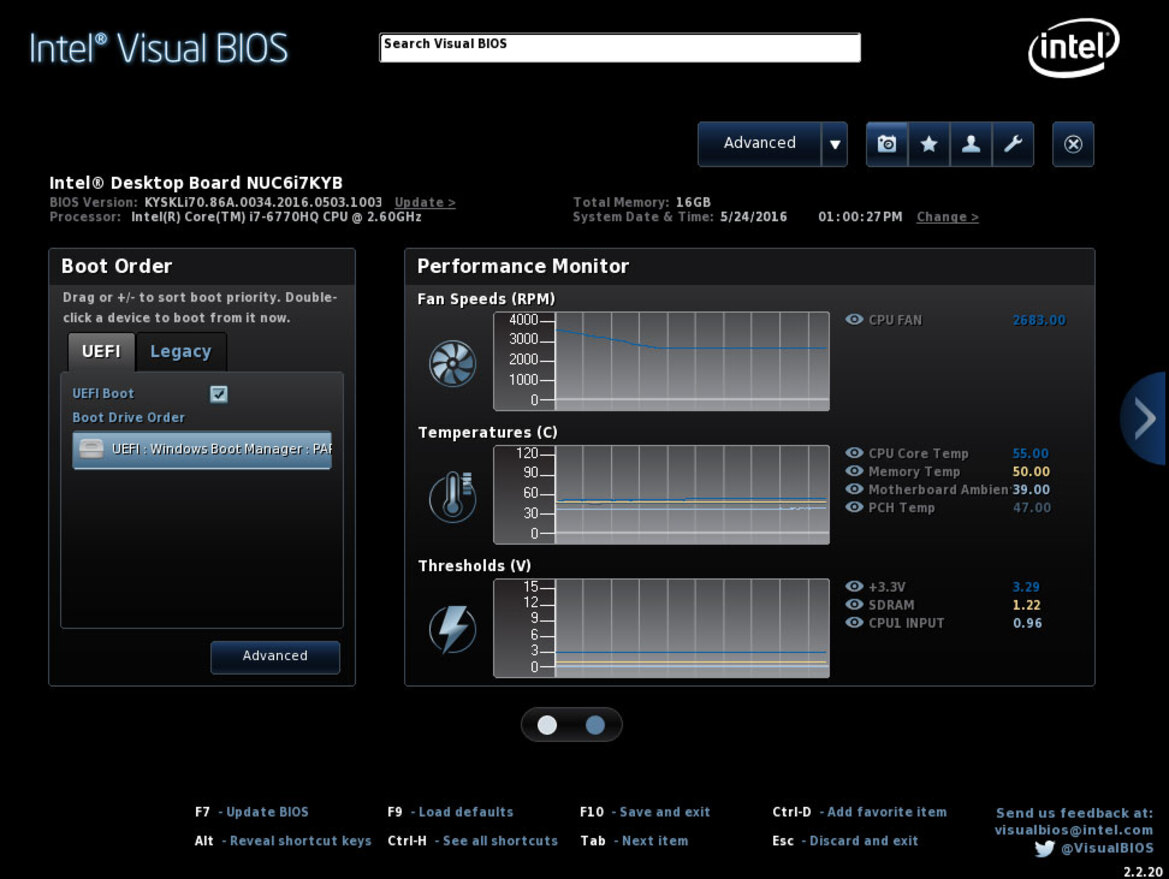Click the Thresholds voltage graph

tap(661, 628)
